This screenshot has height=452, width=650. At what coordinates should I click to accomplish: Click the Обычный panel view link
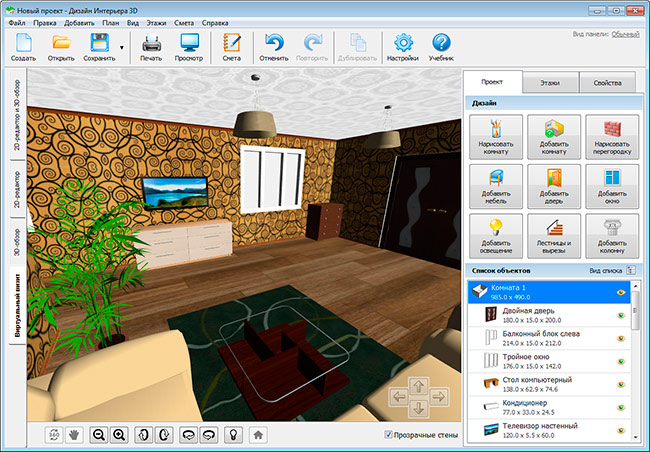coord(626,34)
